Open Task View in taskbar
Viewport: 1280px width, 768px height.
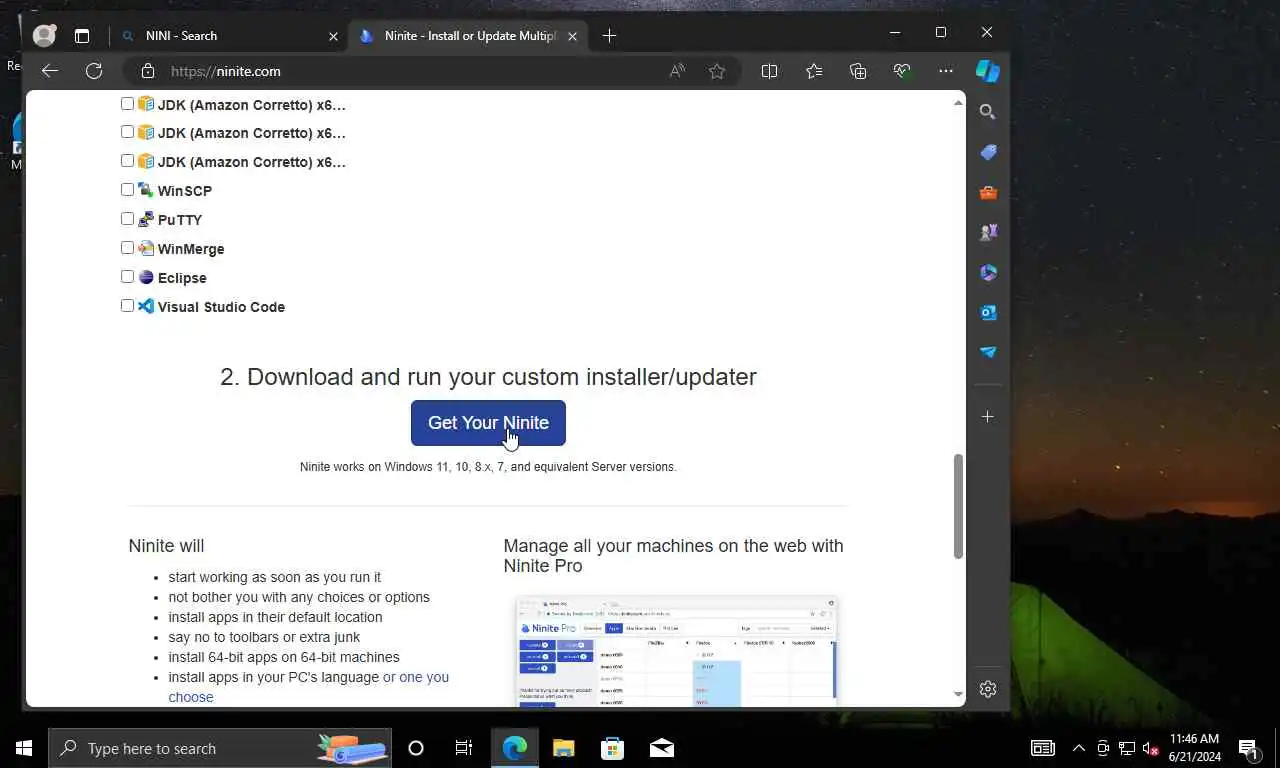tap(464, 748)
